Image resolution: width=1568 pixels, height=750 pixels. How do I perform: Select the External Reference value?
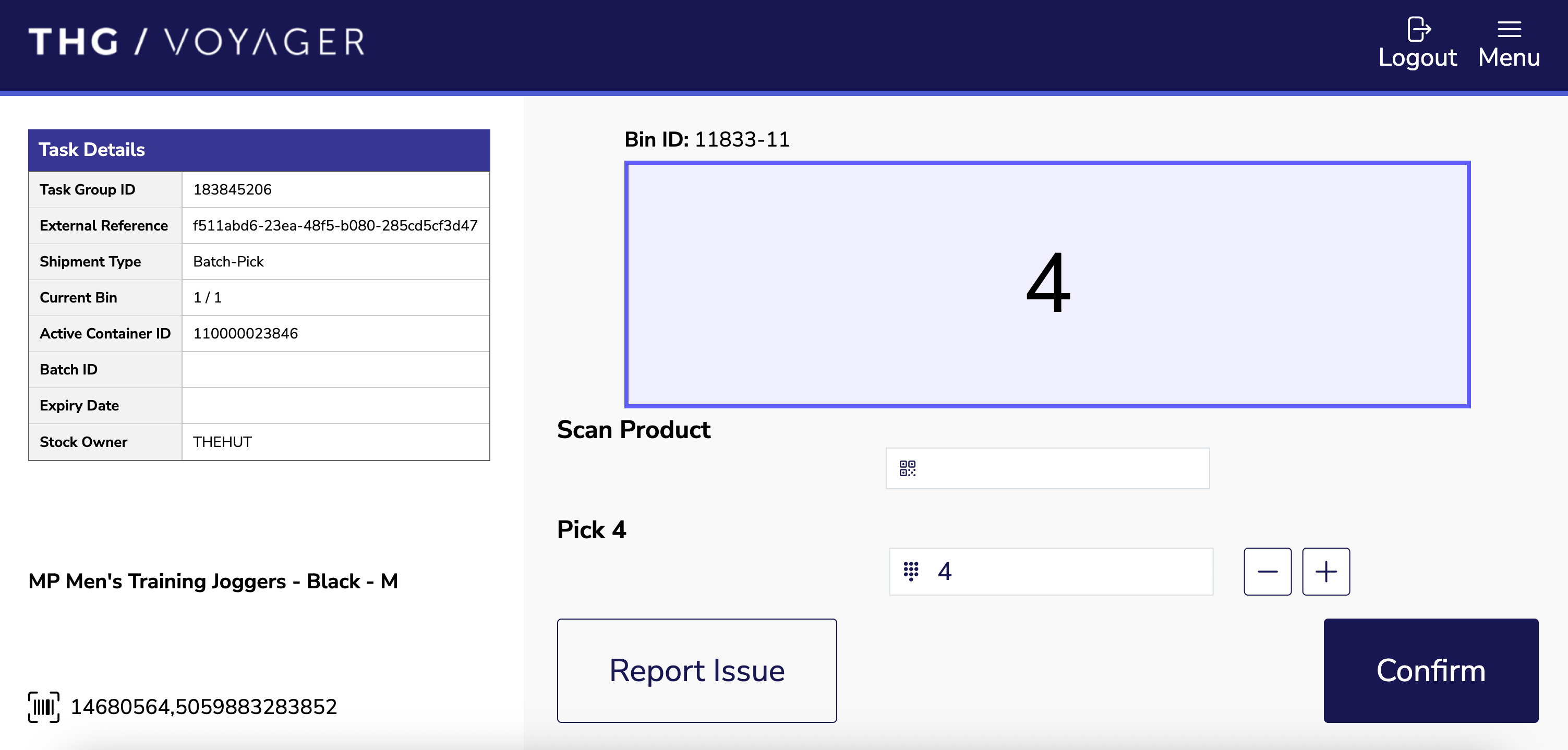coord(336,225)
